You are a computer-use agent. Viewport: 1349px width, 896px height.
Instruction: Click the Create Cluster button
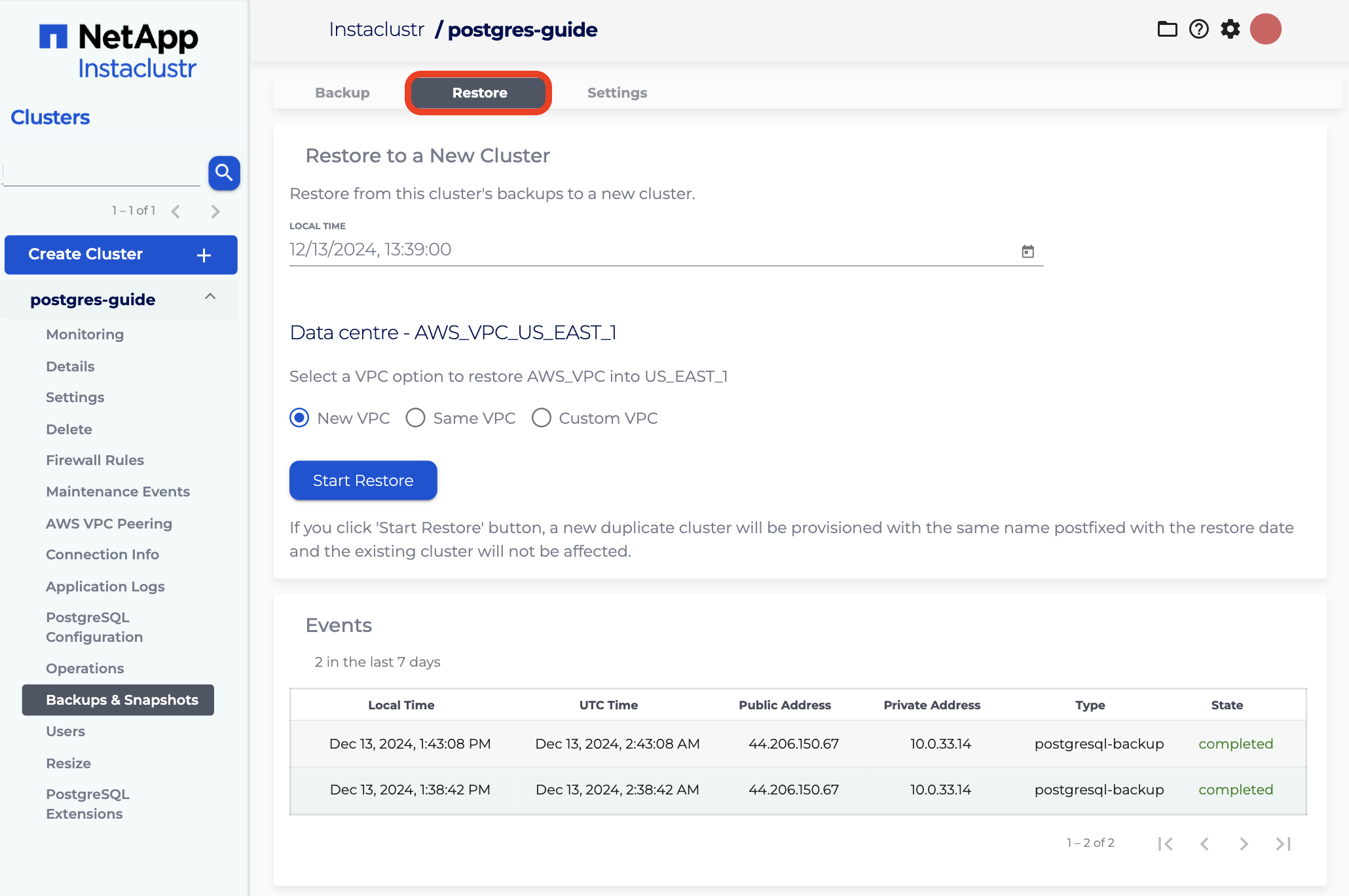point(120,254)
